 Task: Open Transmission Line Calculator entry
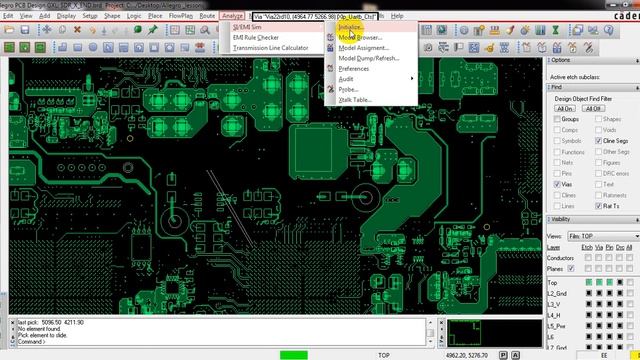tap(271, 48)
